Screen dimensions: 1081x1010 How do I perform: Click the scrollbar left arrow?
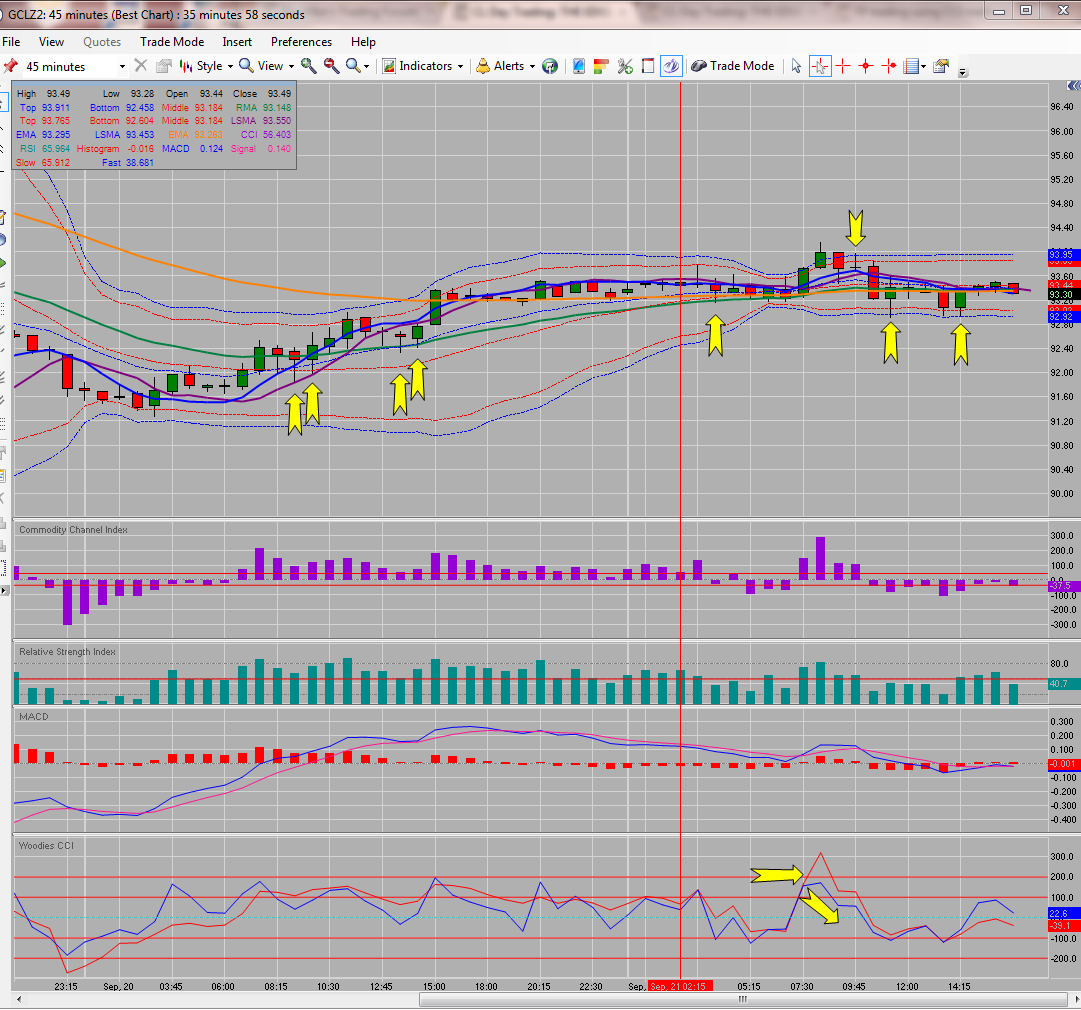click(19, 999)
